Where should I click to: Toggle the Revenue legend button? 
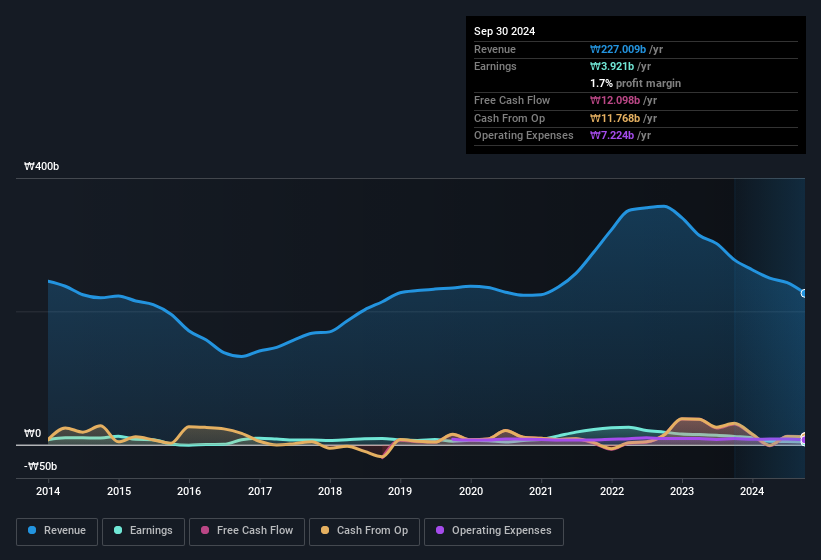point(57,531)
